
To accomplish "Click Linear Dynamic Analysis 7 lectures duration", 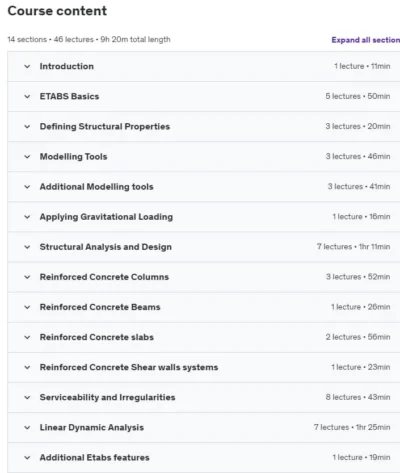I will [352, 427].
